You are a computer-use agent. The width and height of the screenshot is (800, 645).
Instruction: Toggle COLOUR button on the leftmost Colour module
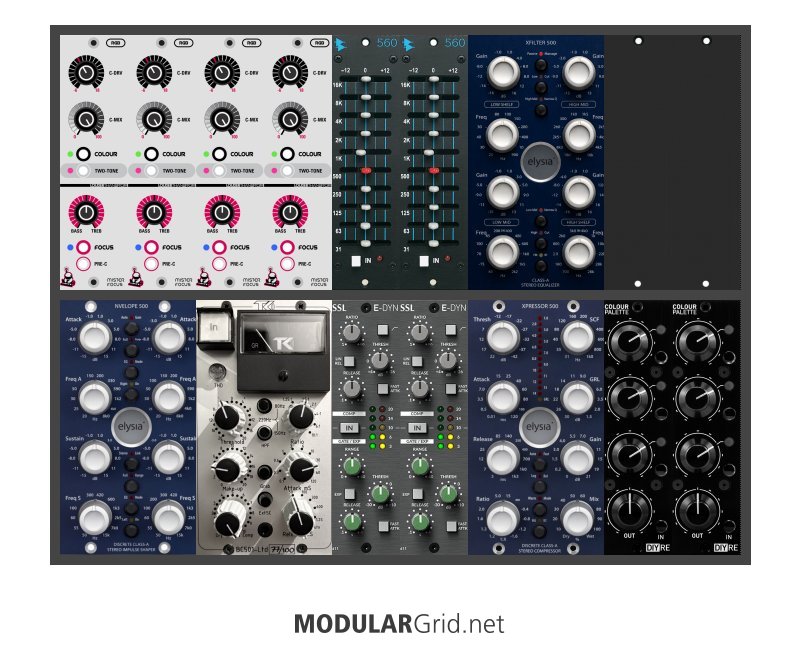(x=83, y=154)
